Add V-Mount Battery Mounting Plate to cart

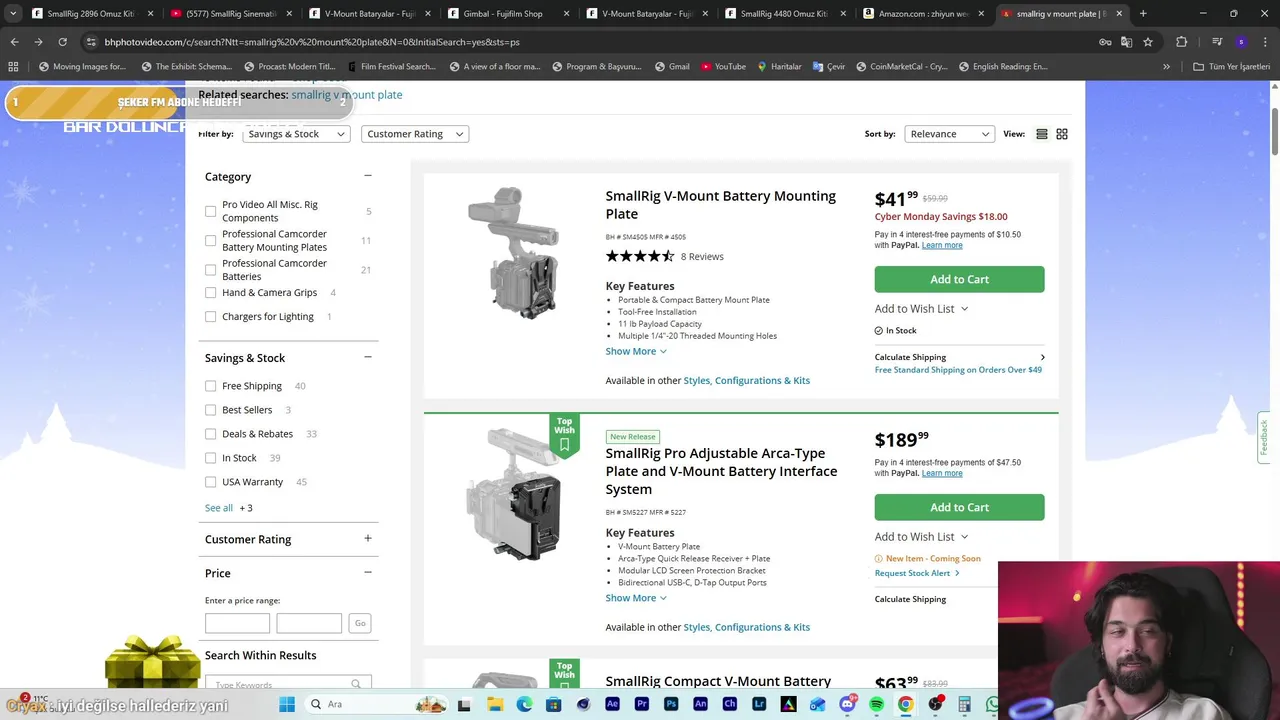pos(959,279)
